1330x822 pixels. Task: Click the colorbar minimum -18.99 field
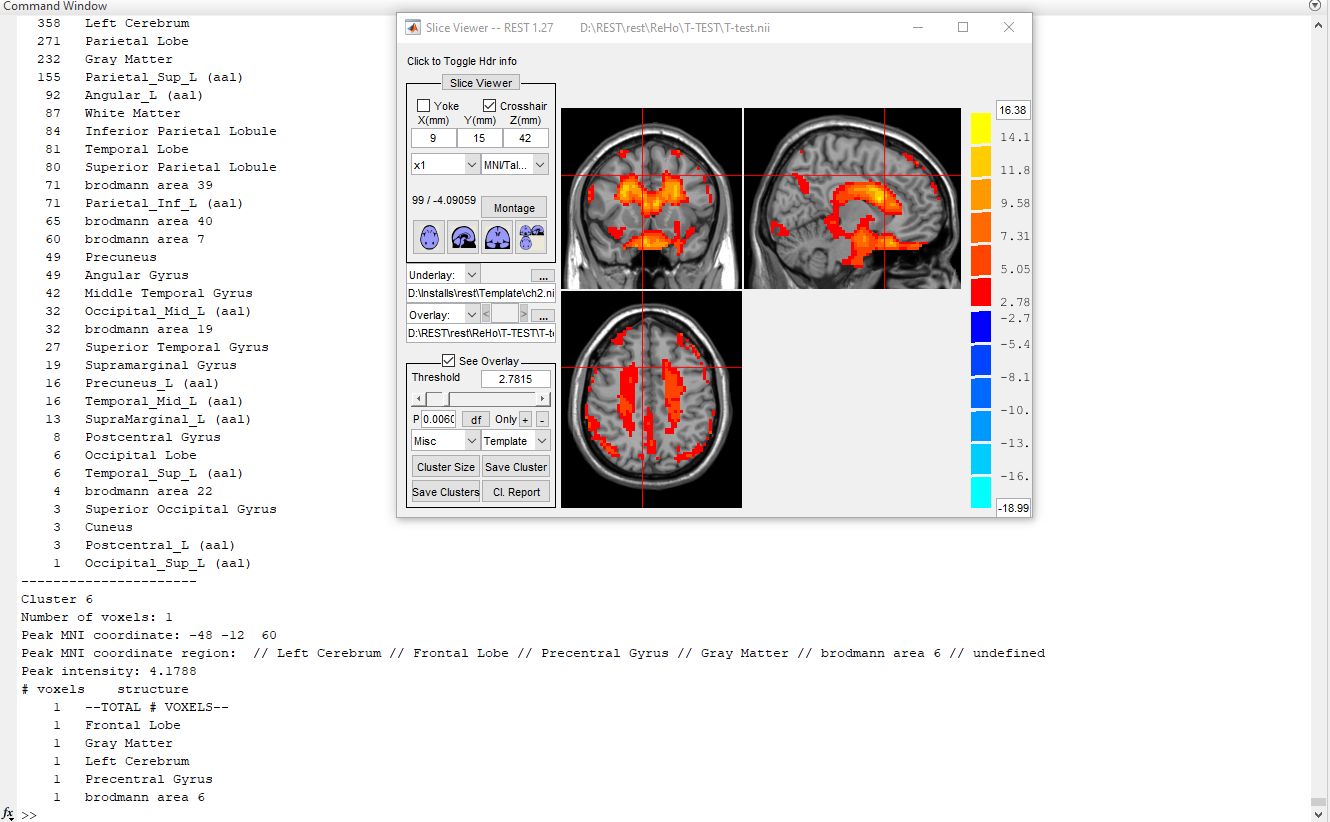[1013, 508]
